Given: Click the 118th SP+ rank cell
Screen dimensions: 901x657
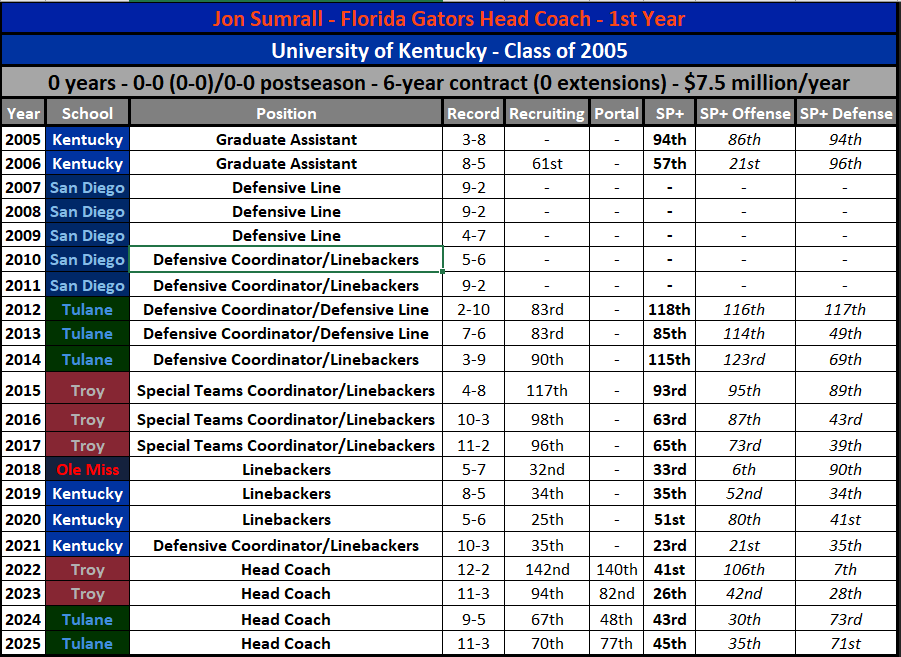Looking at the screenshot, I should (669, 309).
